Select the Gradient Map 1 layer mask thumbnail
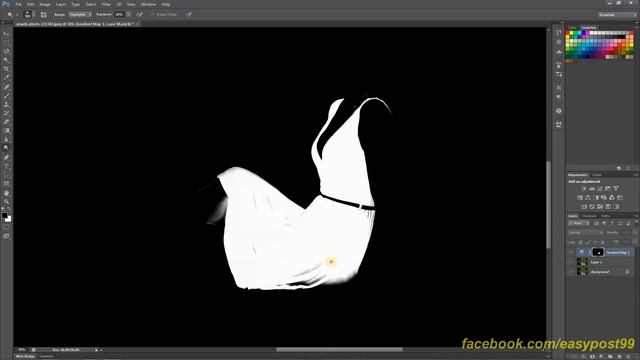 coord(598,252)
